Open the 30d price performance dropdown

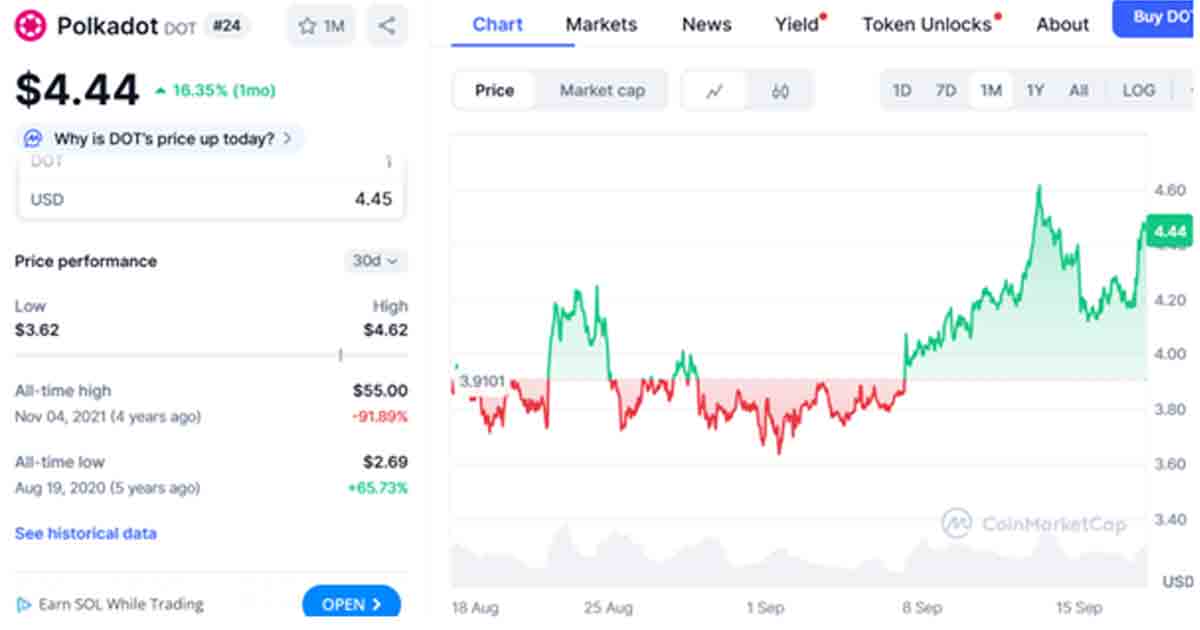pyautogui.click(x=375, y=261)
